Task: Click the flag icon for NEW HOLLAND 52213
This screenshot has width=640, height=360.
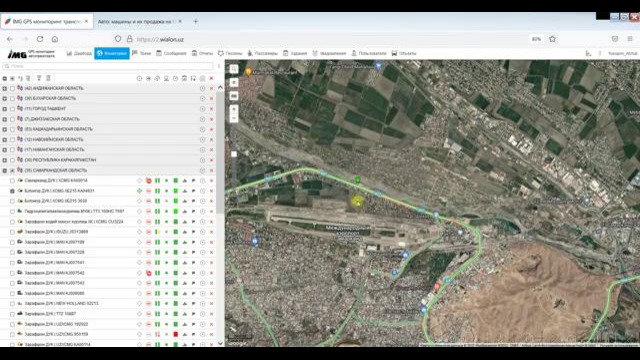Action: tap(193, 304)
